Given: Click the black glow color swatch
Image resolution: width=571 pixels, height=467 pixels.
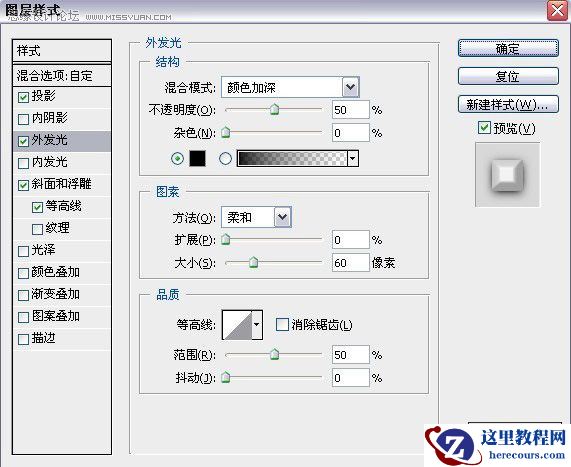Looking at the screenshot, I should pyautogui.click(x=197, y=158).
